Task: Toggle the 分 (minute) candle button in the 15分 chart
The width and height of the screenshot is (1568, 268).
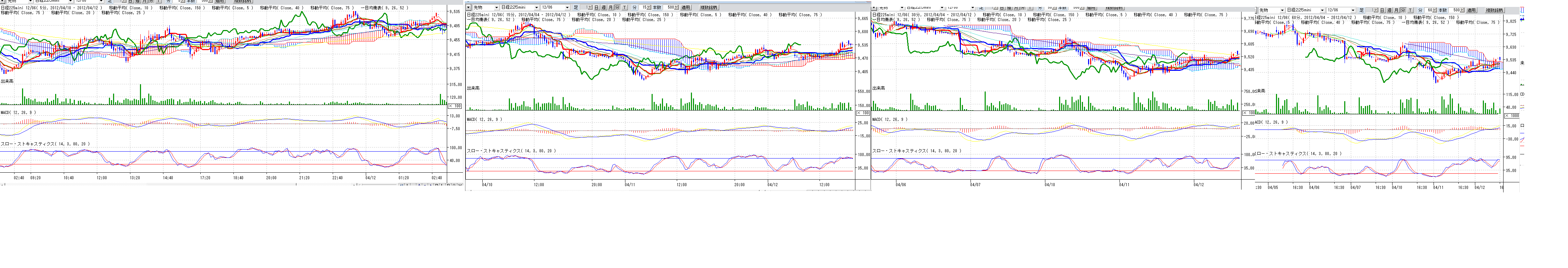Action: tap(617, 7)
